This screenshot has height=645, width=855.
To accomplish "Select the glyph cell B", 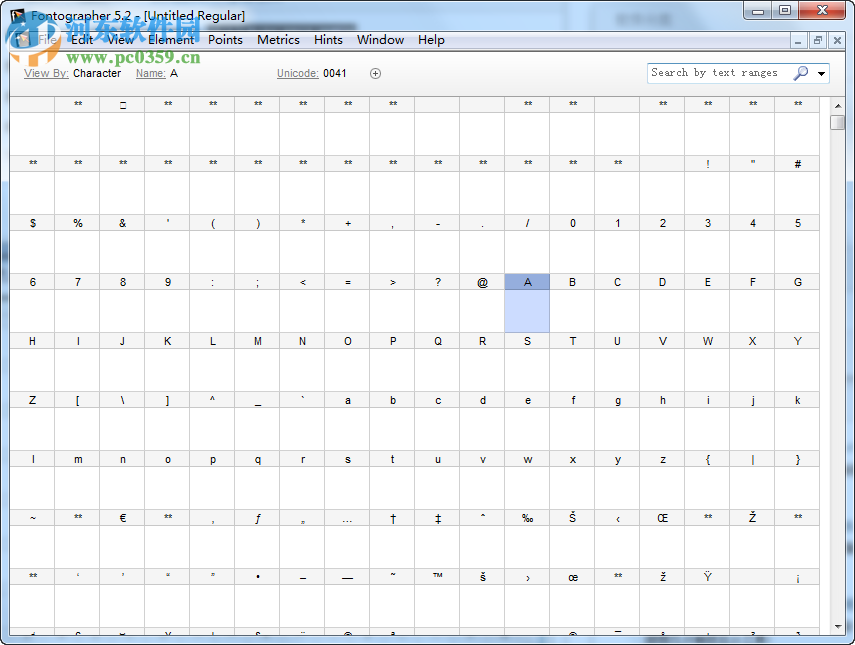I will 573,303.
